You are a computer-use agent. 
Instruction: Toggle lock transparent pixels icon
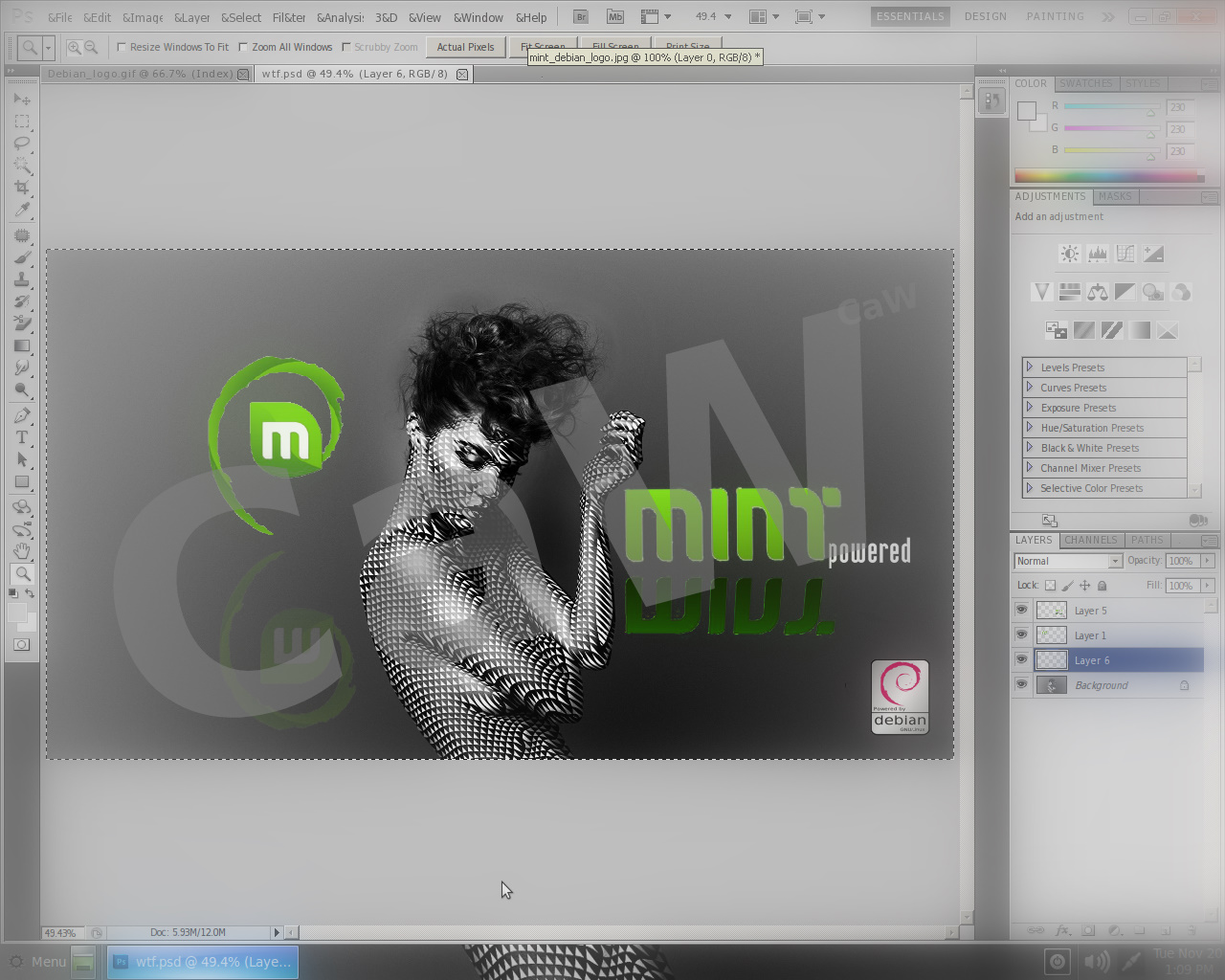coord(1050,585)
